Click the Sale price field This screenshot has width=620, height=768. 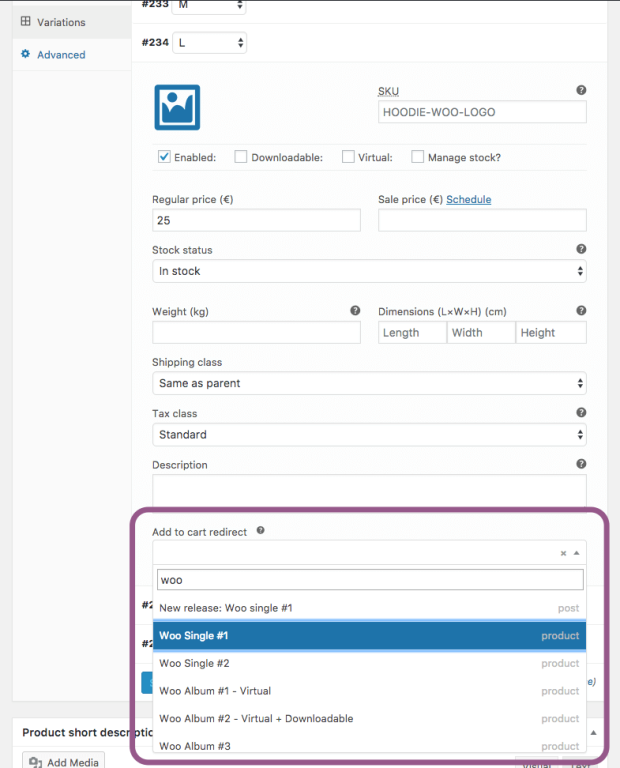click(482, 220)
